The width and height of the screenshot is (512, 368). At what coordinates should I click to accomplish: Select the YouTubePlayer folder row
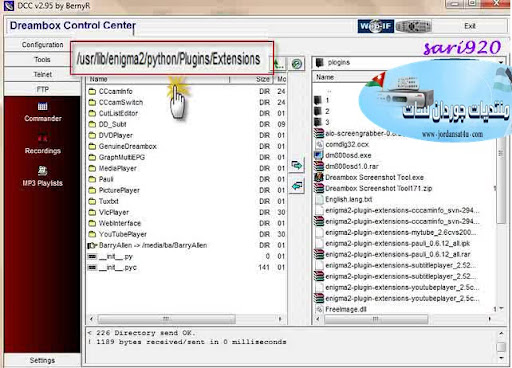coord(186,234)
